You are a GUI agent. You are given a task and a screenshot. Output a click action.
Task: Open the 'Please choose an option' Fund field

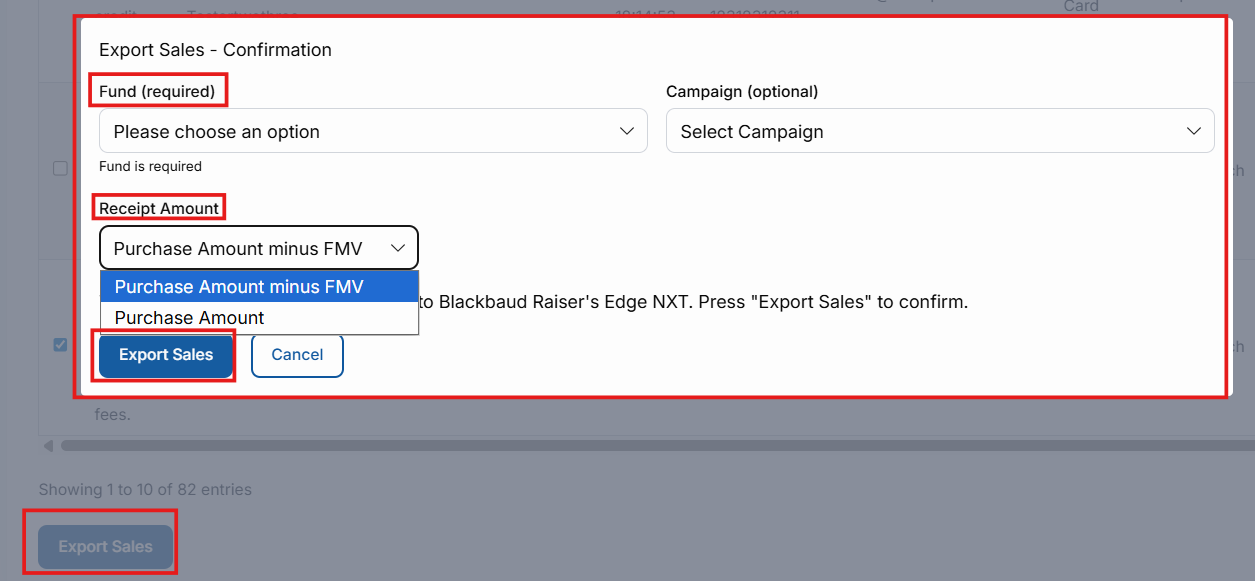click(360, 131)
